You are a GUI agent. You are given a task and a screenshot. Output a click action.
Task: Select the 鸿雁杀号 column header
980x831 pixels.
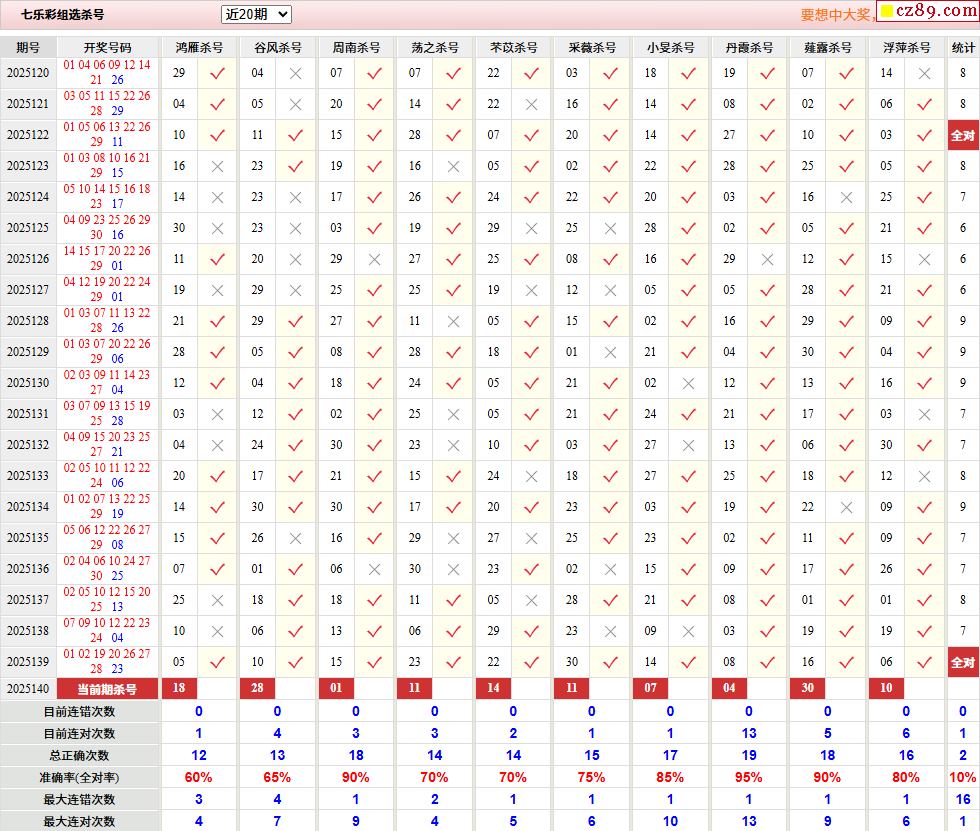click(x=199, y=47)
